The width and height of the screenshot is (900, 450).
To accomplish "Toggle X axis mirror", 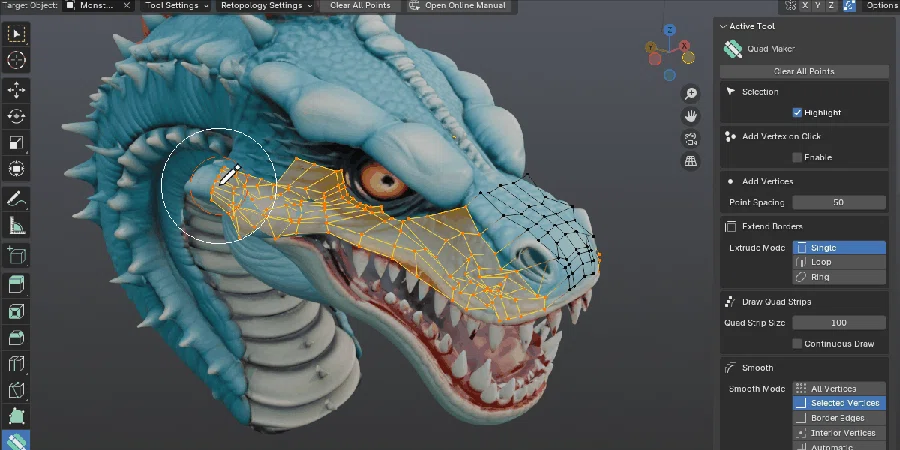I will pyautogui.click(x=805, y=5).
